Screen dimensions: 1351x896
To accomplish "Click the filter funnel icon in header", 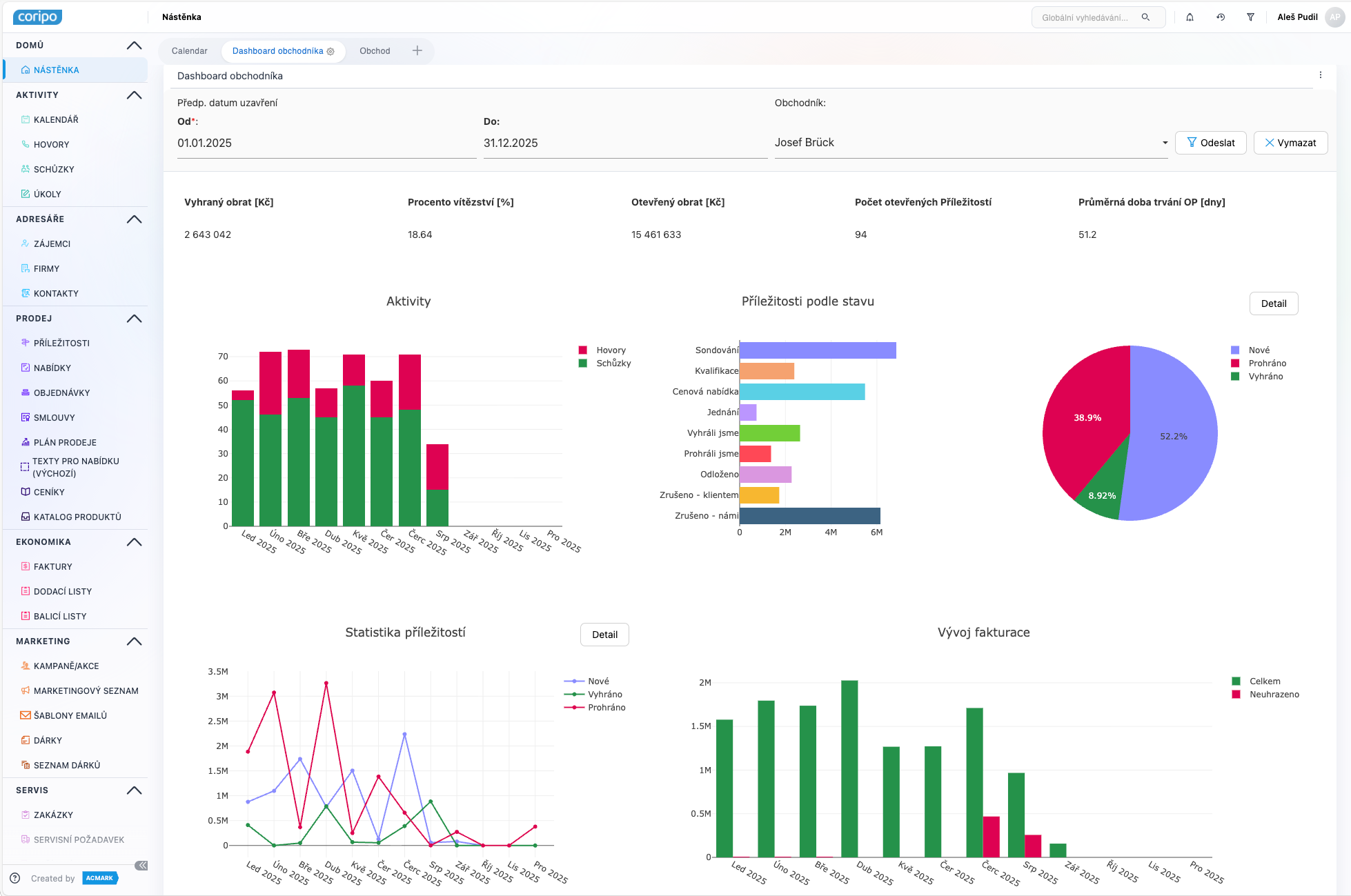I will [x=1250, y=17].
